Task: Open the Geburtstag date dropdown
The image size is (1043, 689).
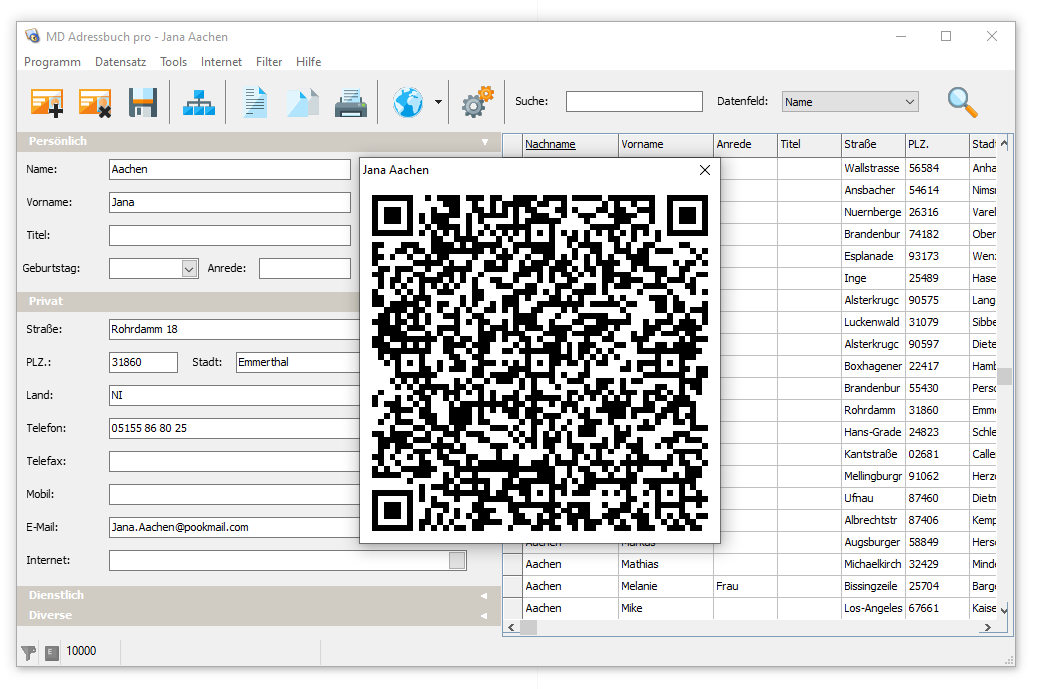Action: pos(189,268)
